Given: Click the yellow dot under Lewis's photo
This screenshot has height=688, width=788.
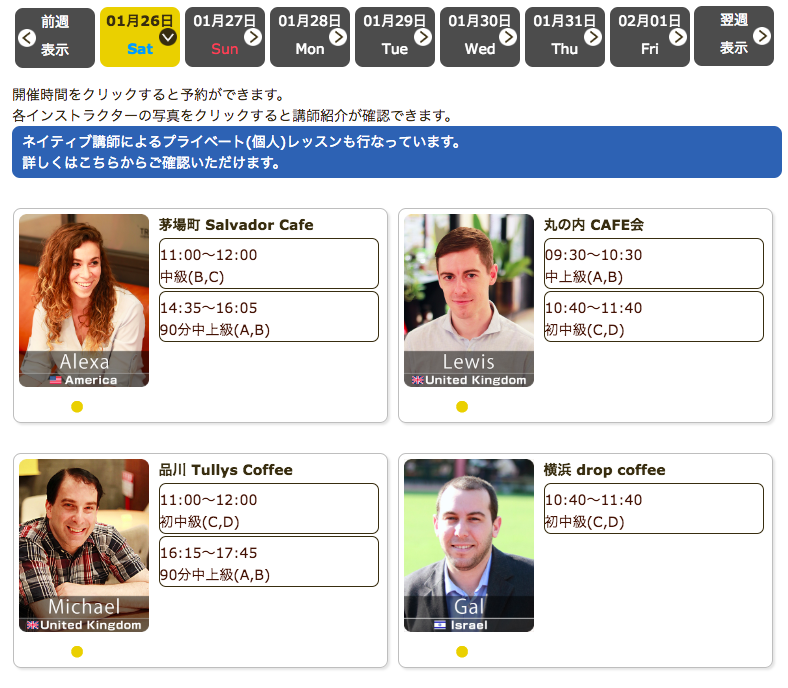Looking at the screenshot, I should point(462,407).
